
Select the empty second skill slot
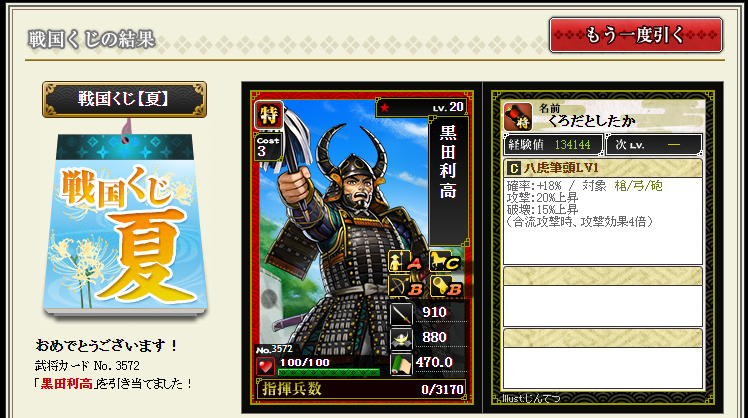pos(603,297)
